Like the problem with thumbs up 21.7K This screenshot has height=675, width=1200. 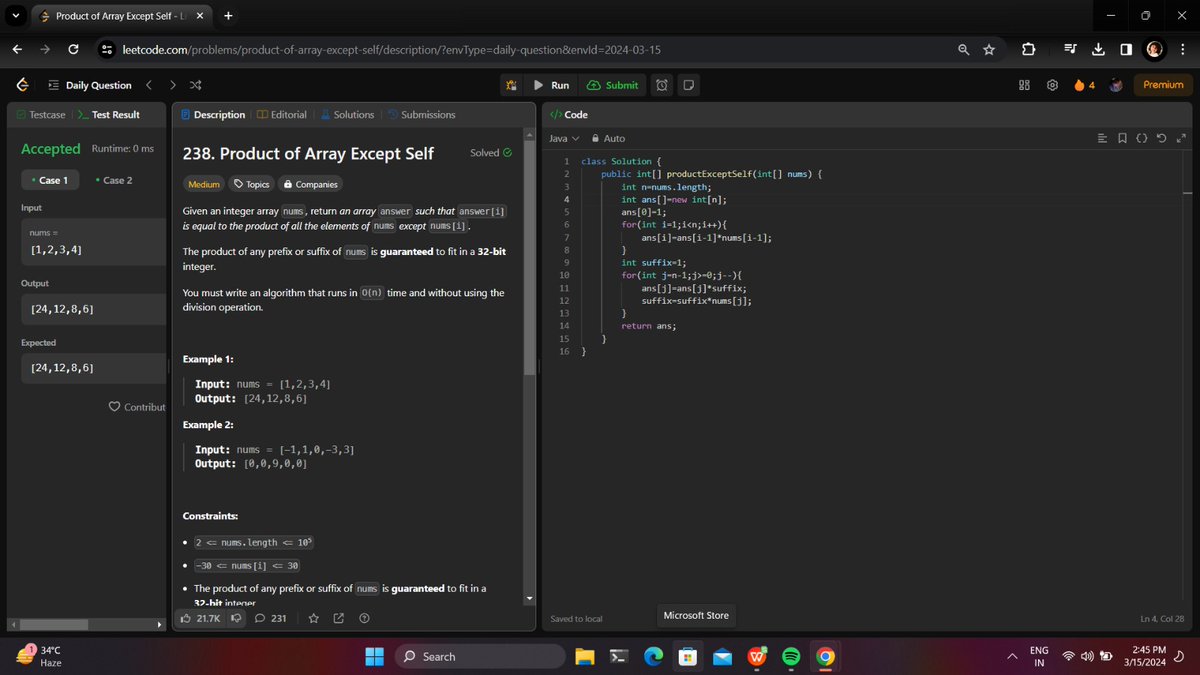pos(202,619)
